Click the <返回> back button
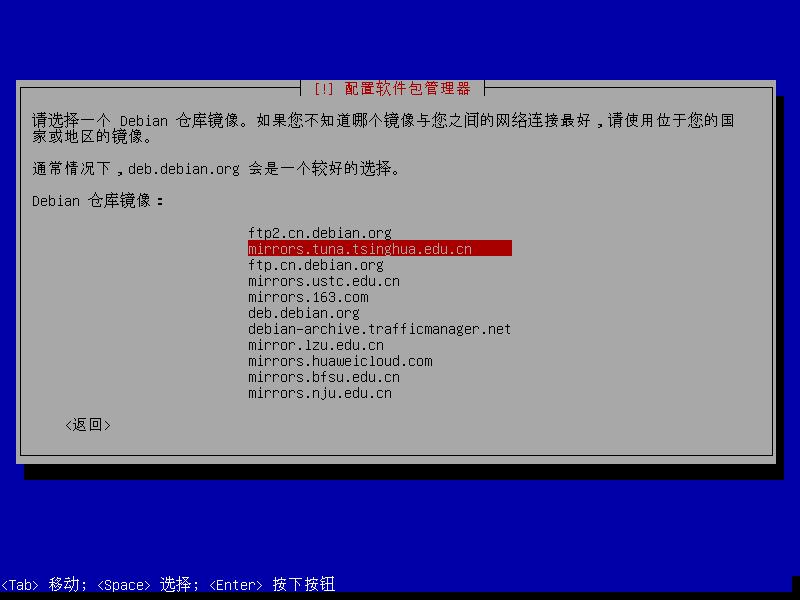Image resolution: width=800 pixels, height=600 pixels. click(x=88, y=424)
